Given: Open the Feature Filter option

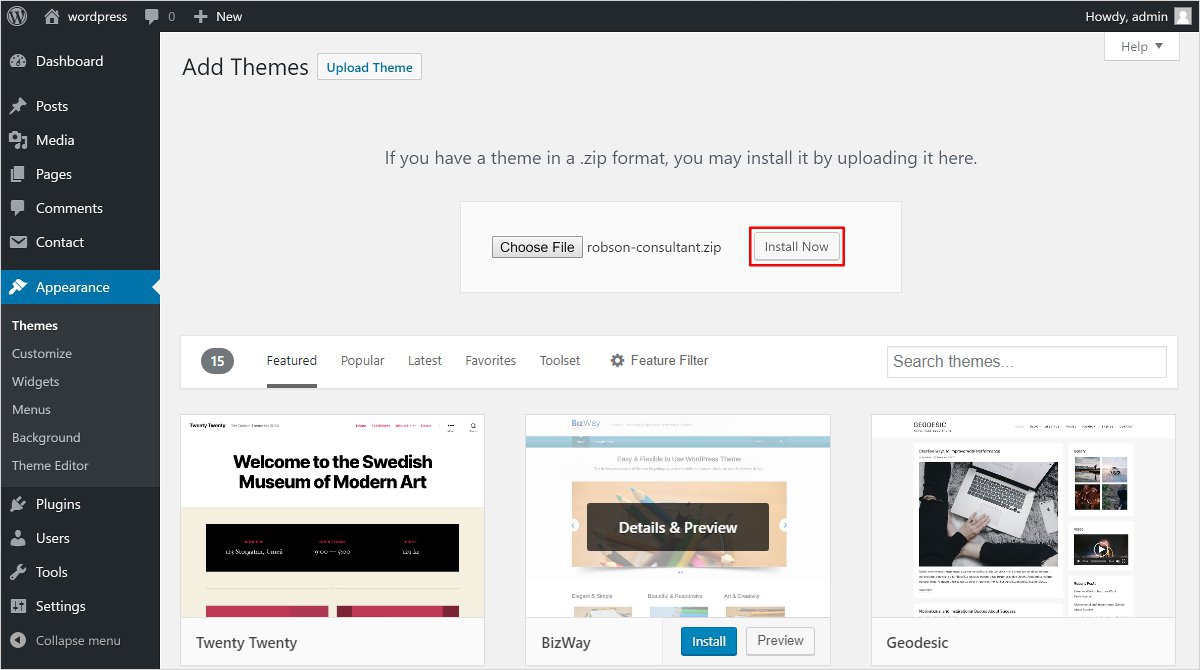Looking at the screenshot, I should (x=659, y=361).
